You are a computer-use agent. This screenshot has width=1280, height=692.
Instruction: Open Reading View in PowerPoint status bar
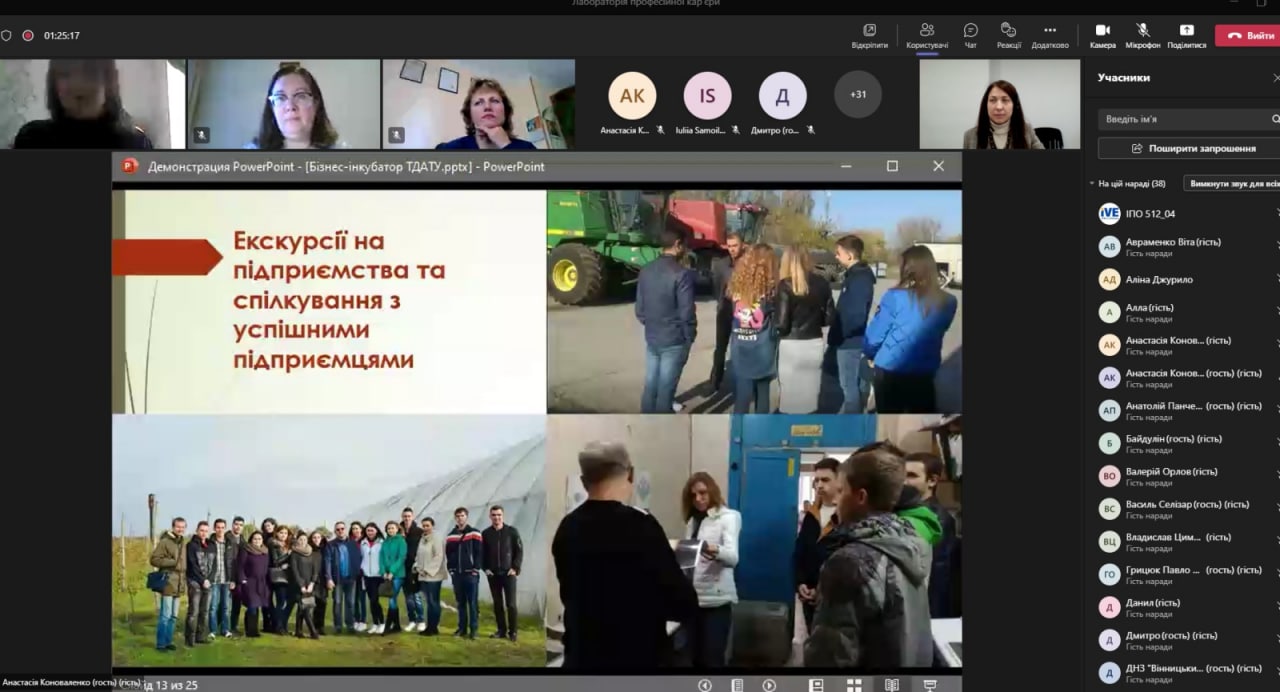click(891, 685)
